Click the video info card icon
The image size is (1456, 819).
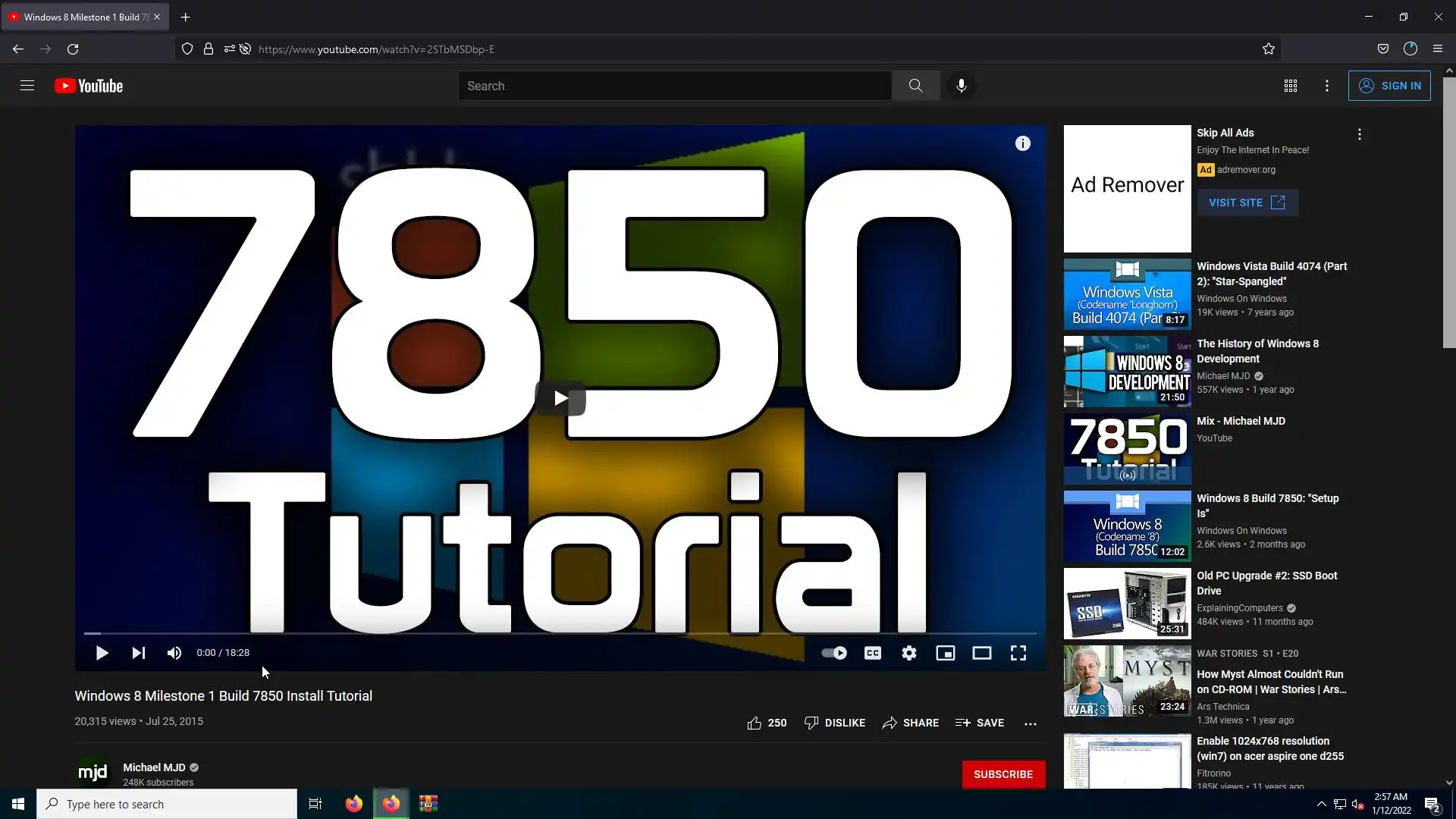(x=1022, y=143)
